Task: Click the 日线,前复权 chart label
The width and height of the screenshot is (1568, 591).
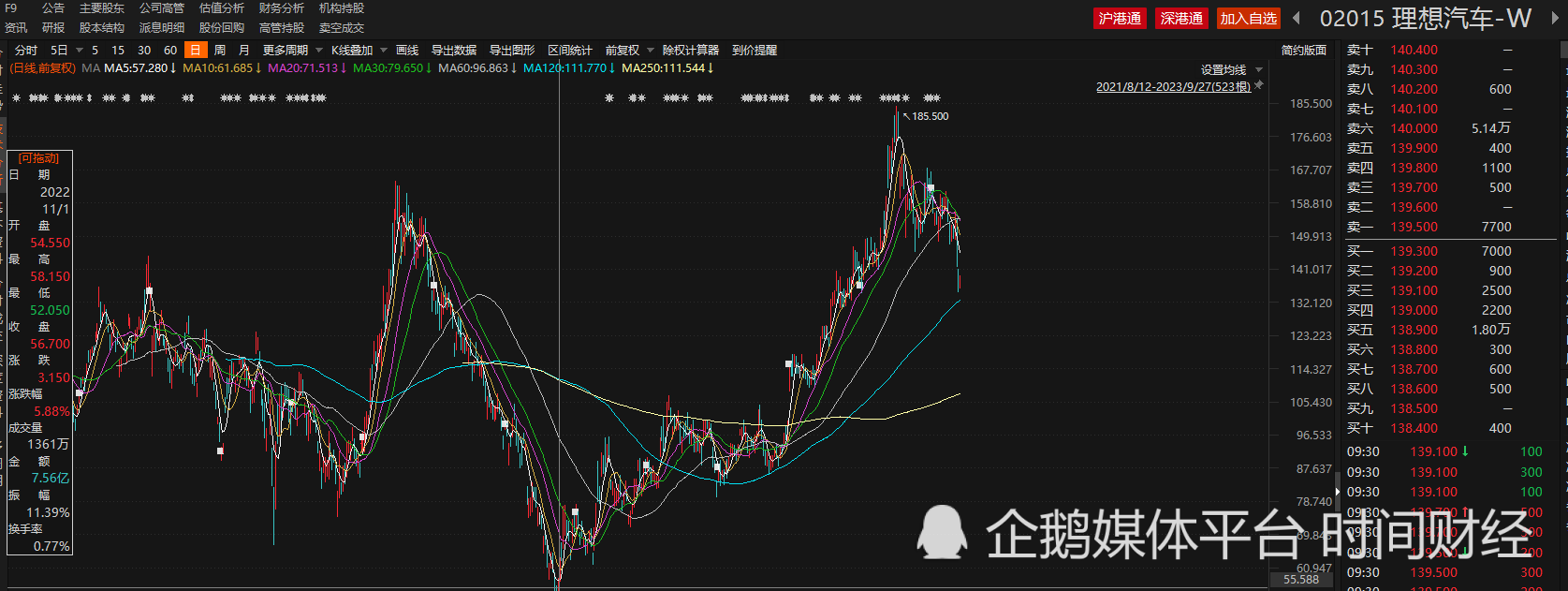Action: pos(43,68)
